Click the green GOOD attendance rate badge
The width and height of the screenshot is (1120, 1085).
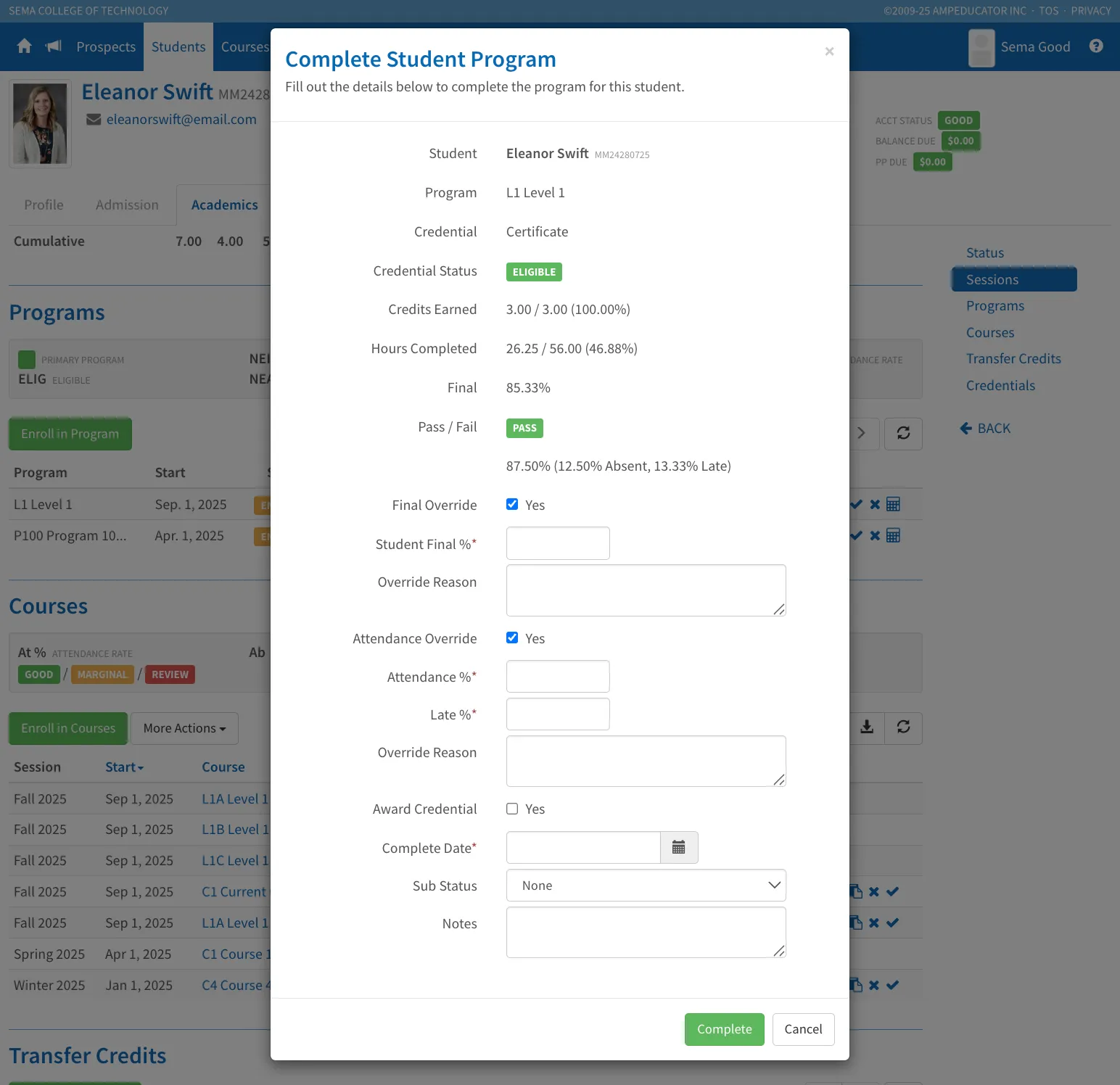coord(39,674)
